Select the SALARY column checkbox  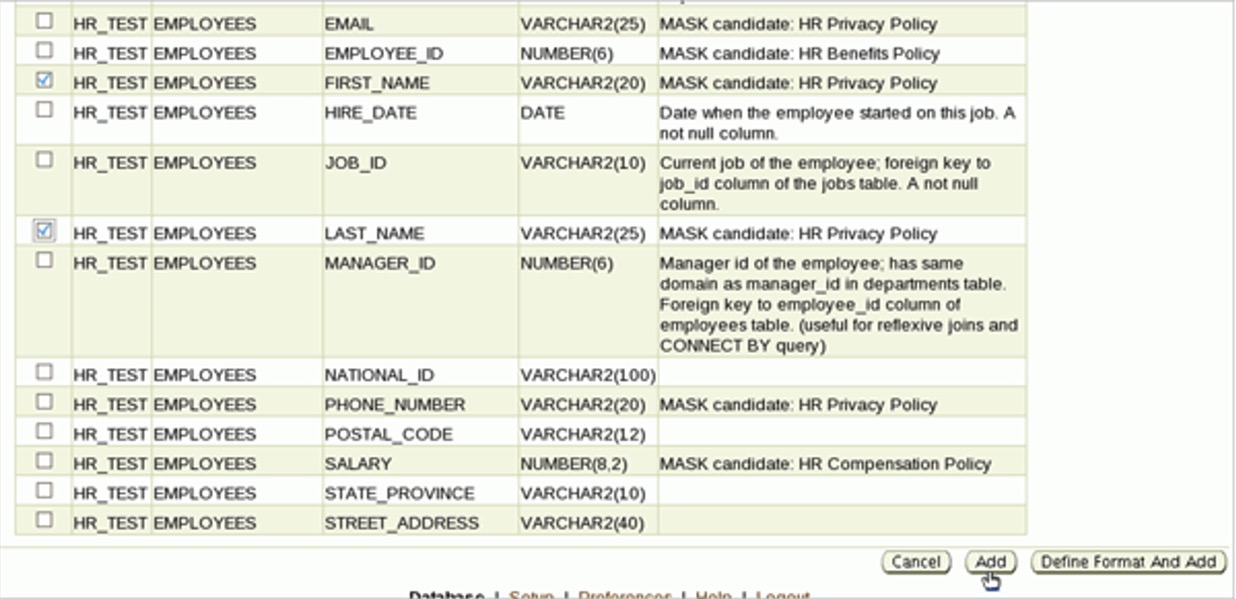tap(44, 461)
